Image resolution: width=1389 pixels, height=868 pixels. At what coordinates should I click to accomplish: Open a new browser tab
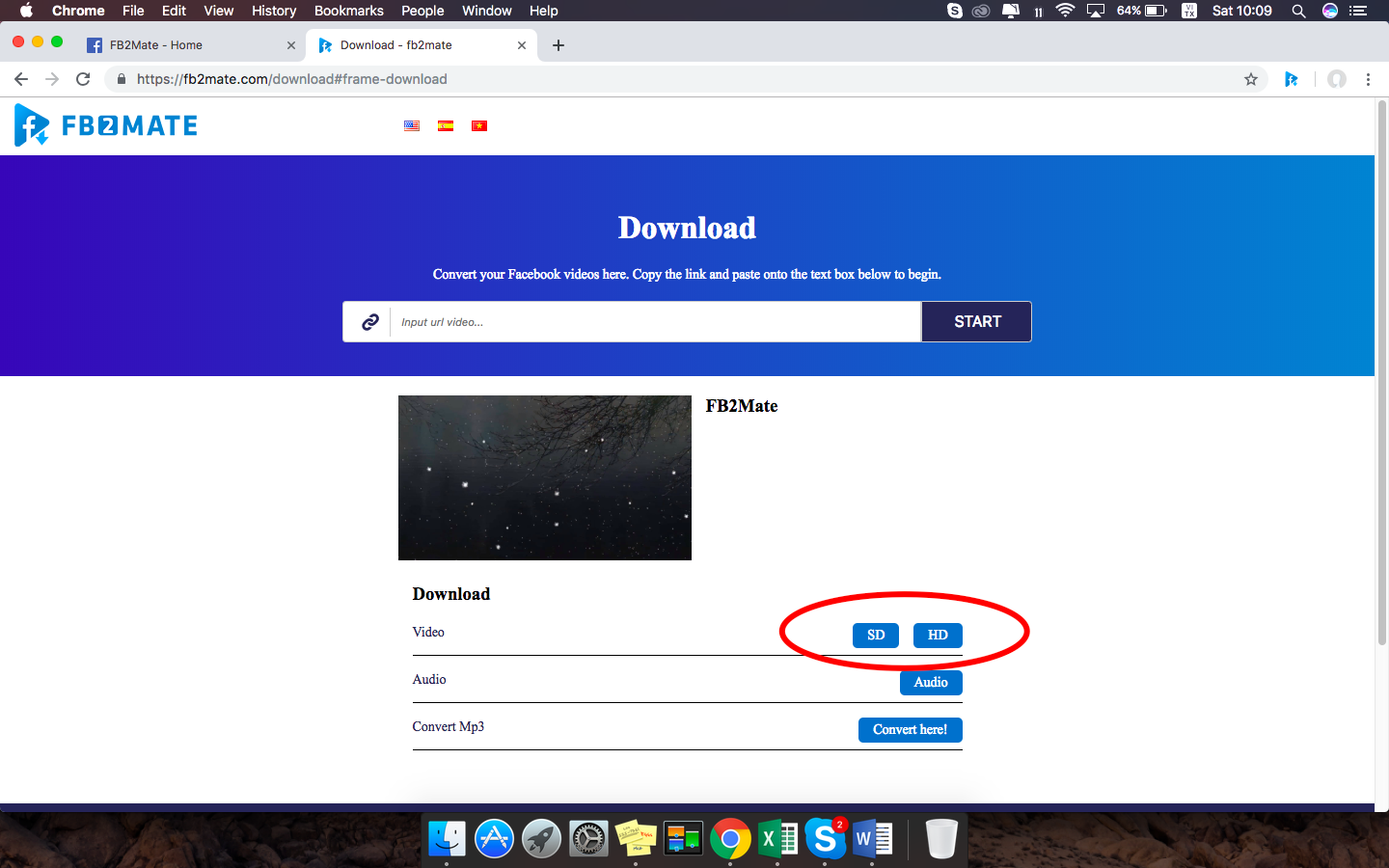(x=558, y=44)
